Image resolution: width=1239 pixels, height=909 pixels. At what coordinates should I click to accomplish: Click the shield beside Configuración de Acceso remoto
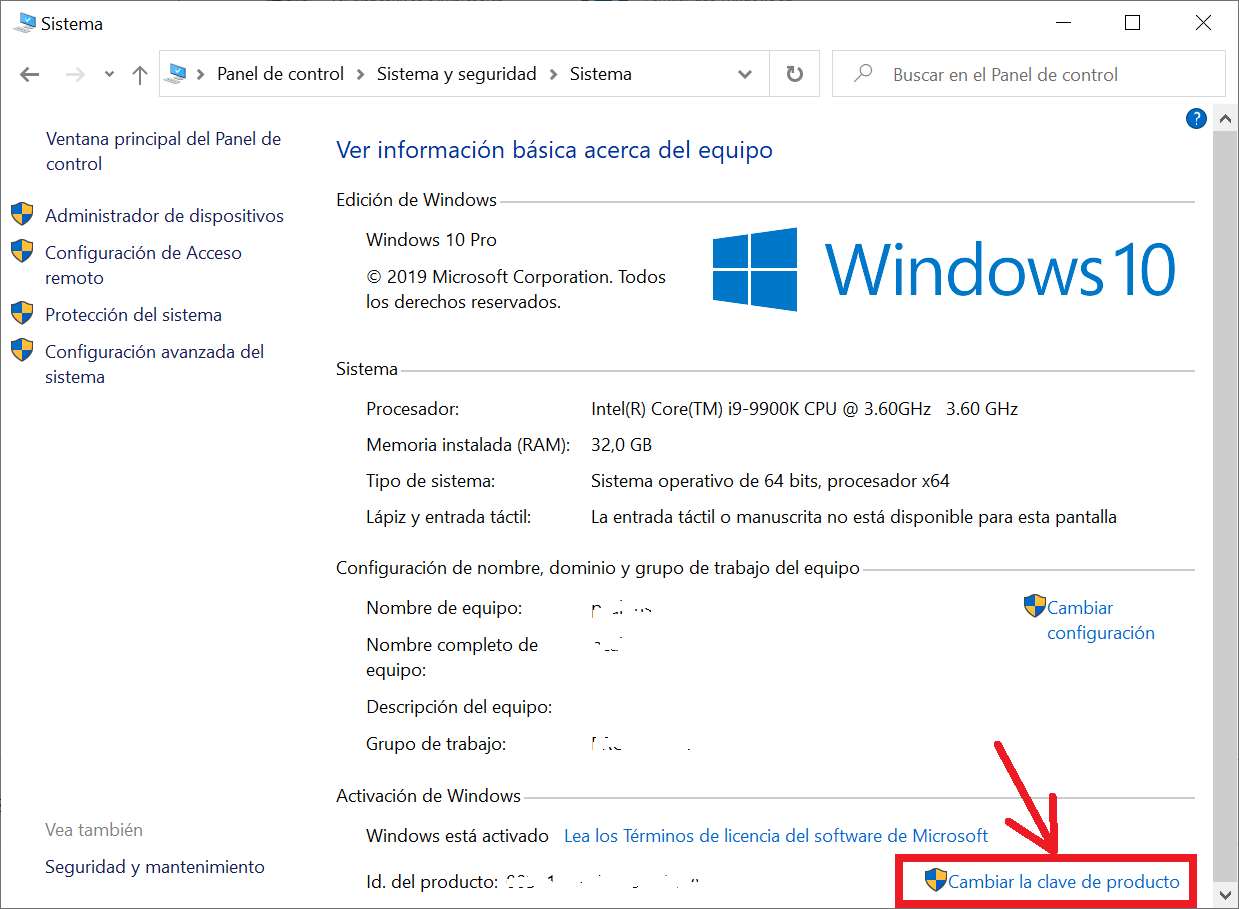click(x=22, y=251)
